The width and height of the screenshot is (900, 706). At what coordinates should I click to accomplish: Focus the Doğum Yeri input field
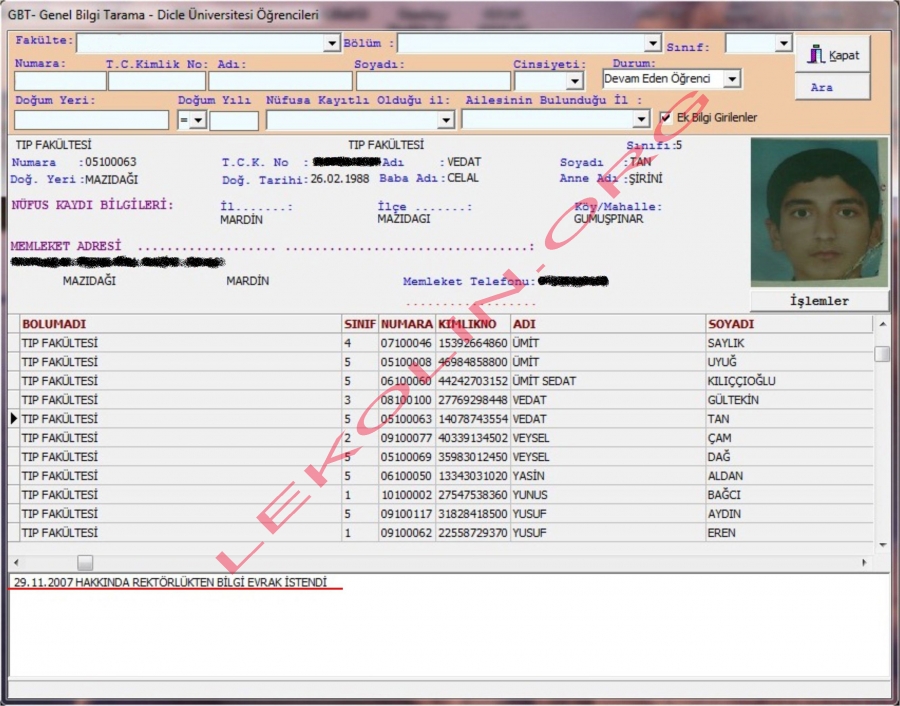[x=91, y=120]
